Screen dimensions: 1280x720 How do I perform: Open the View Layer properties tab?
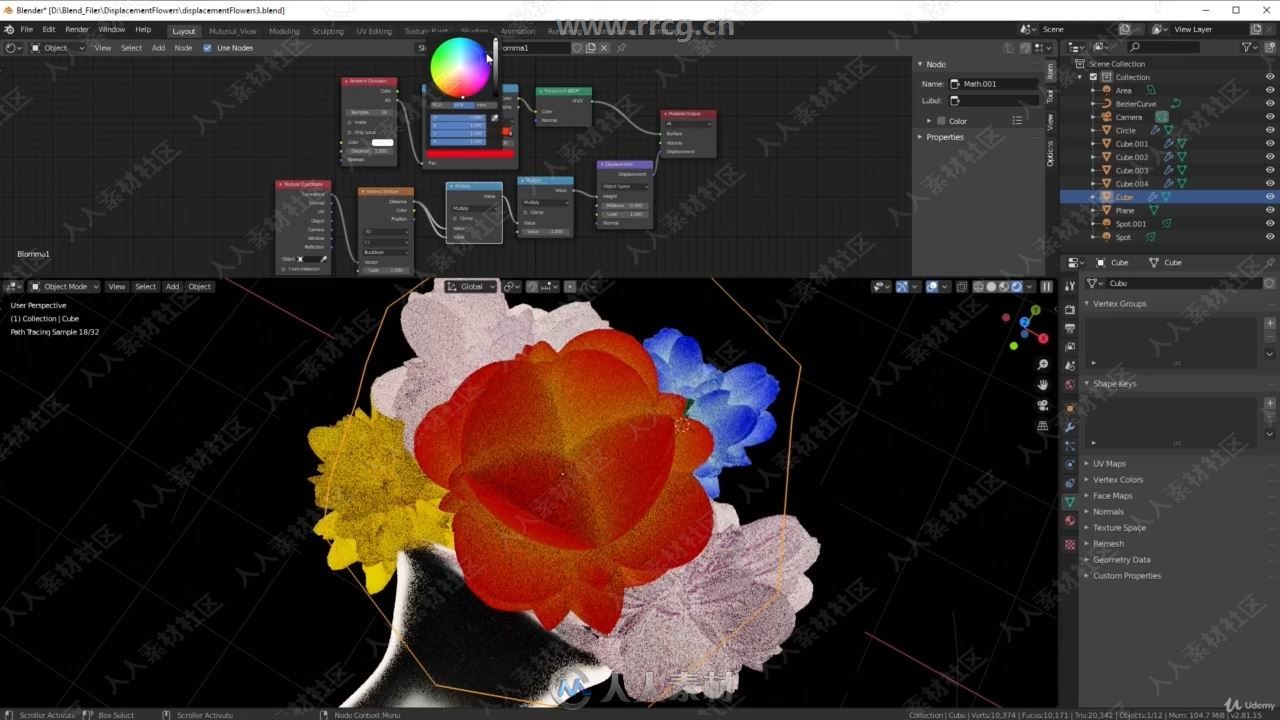[x=1070, y=347]
